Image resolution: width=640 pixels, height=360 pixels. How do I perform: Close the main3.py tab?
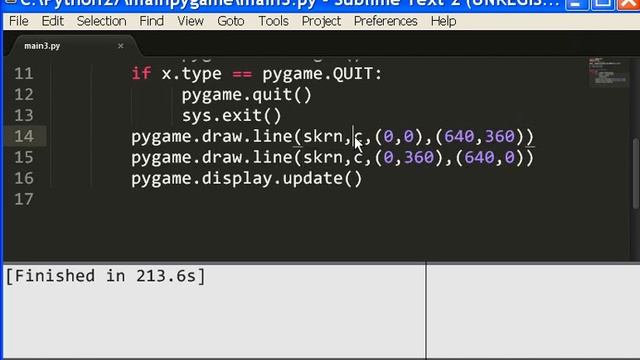(120, 46)
